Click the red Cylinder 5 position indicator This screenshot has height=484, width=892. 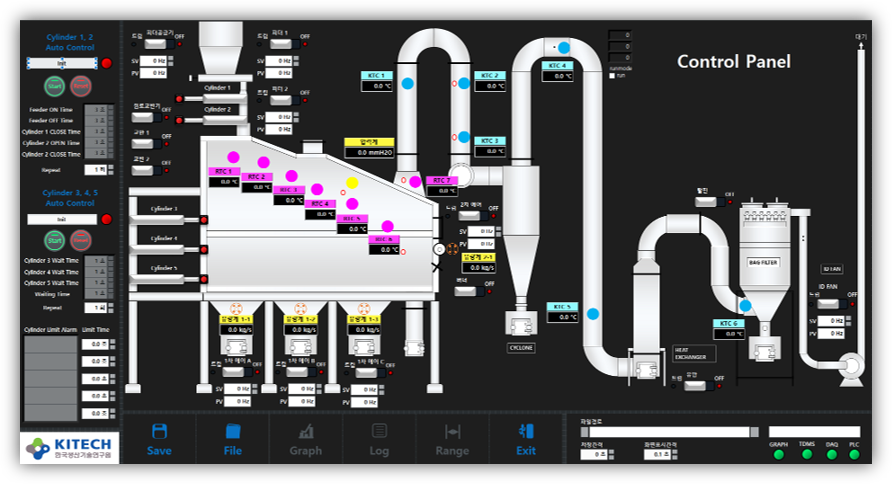pyautogui.click(x=204, y=279)
